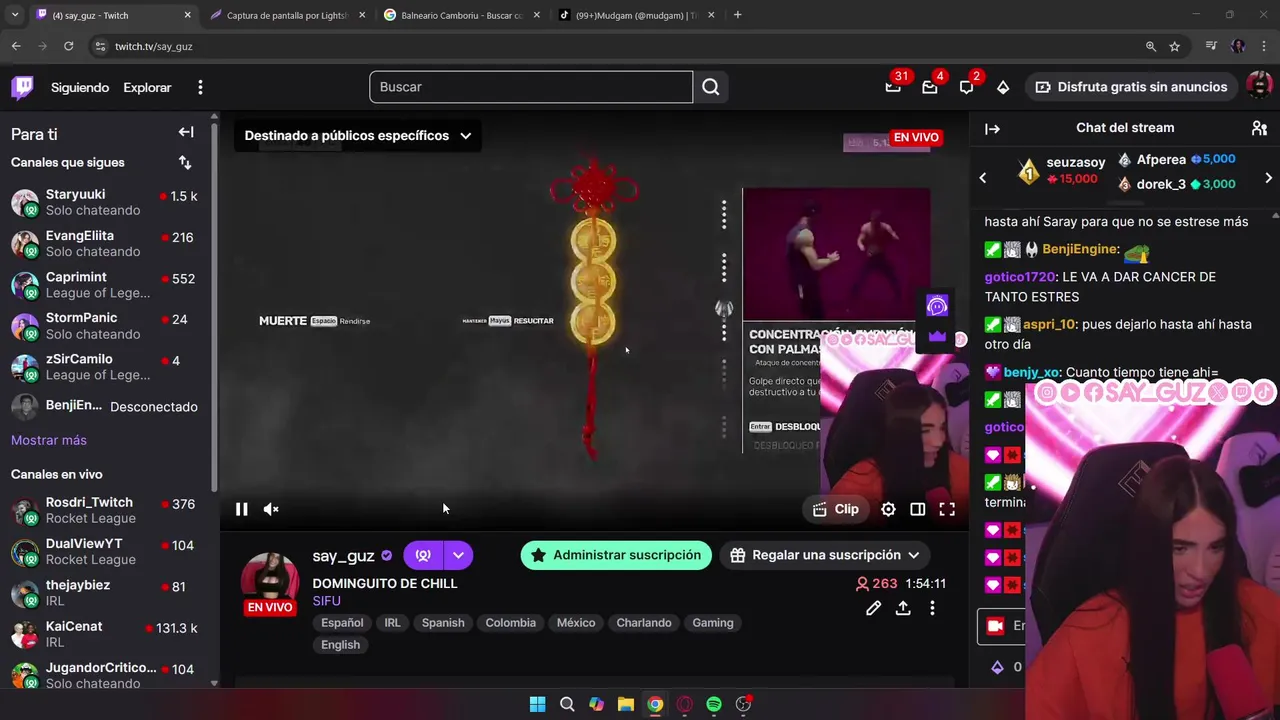Open zSirCamilo channel in sidebar

coord(104,366)
